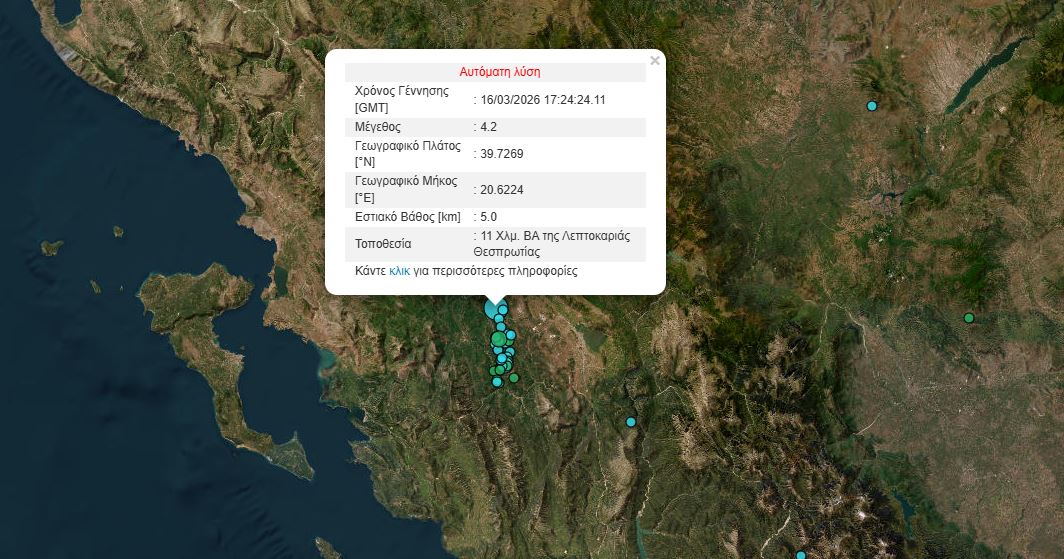Click the Μέγεθος row label
The width and height of the screenshot is (1064, 559).
378,127
